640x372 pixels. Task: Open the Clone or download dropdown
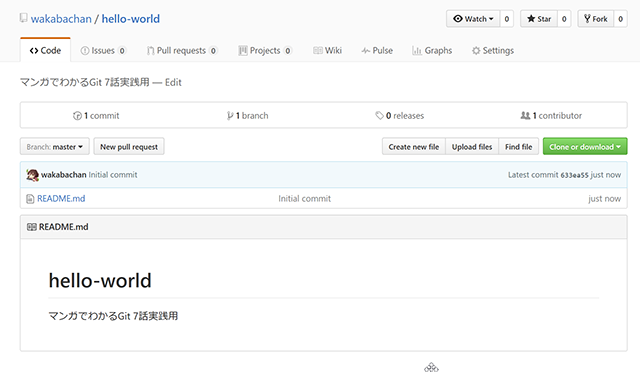pos(585,147)
